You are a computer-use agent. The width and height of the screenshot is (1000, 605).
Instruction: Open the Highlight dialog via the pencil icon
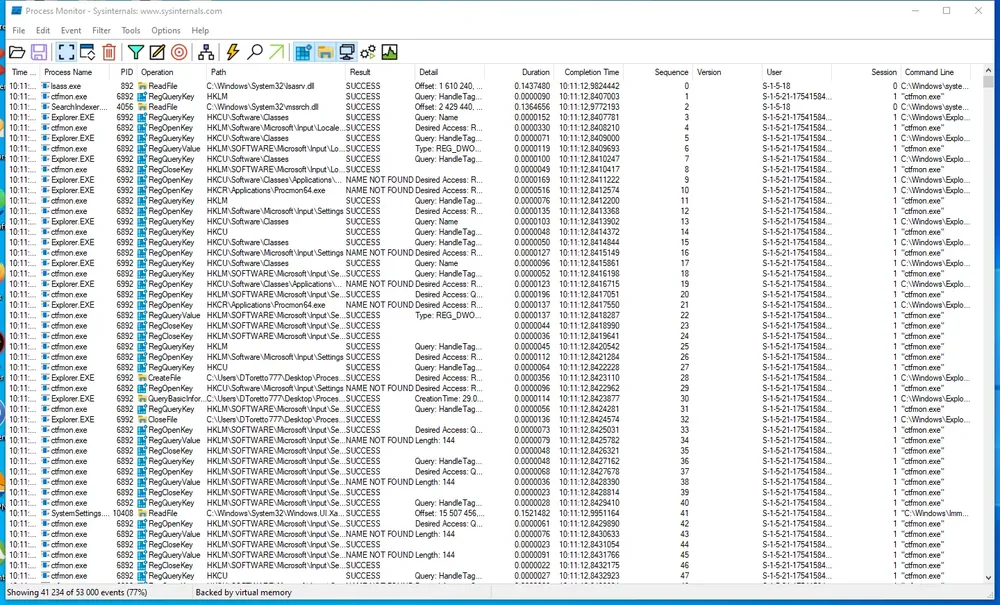click(x=157, y=52)
